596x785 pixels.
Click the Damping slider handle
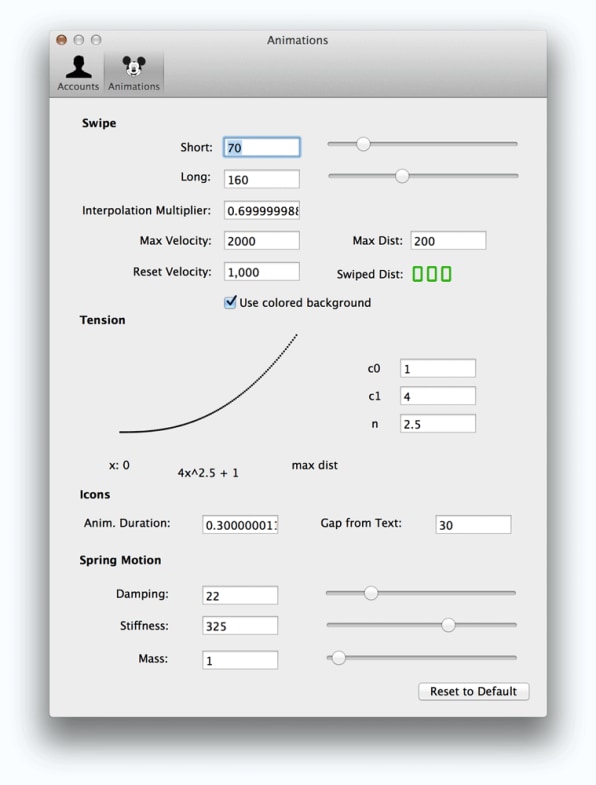coord(371,593)
